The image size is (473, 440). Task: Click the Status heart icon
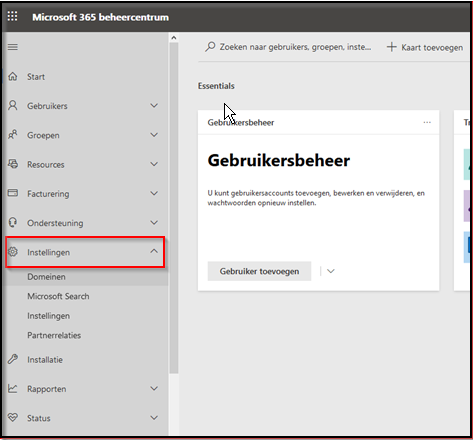pos(13,417)
